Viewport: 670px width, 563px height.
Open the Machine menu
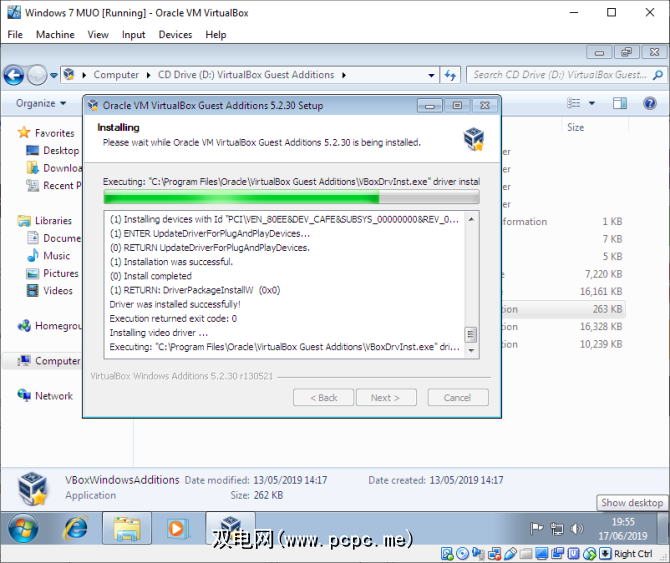click(x=55, y=35)
